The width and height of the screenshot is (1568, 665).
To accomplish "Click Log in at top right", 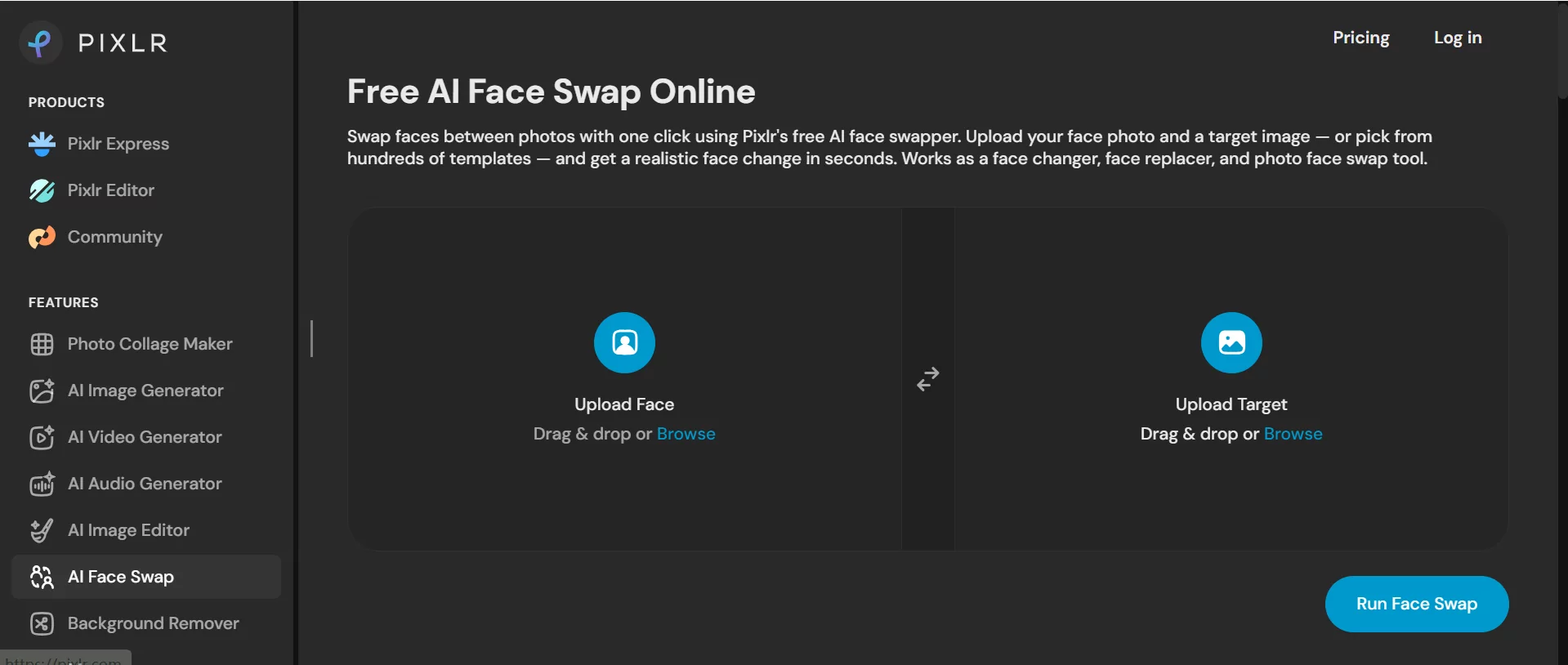I will tap(1458, 38).
